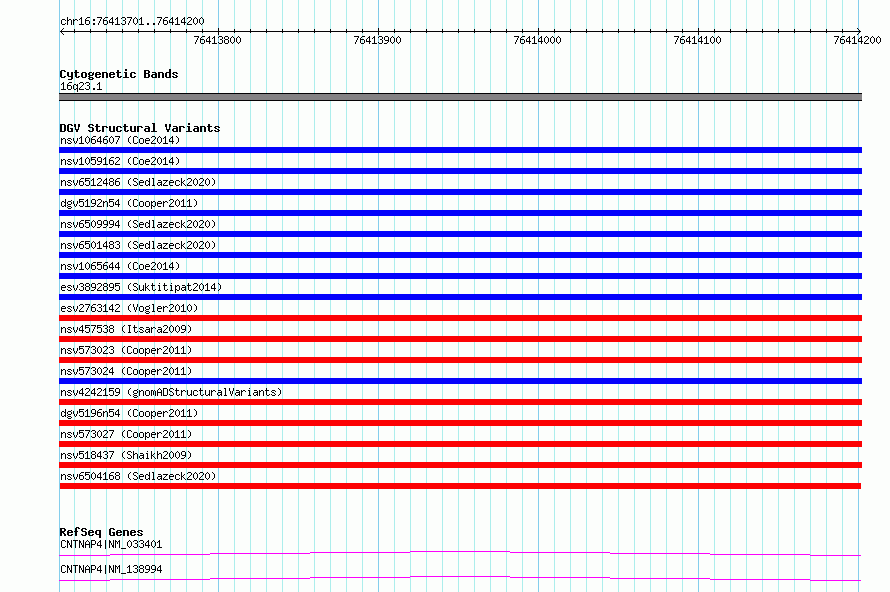Click red bar under nsv573023
Screen dimensions: 890x592
point(460,360)
